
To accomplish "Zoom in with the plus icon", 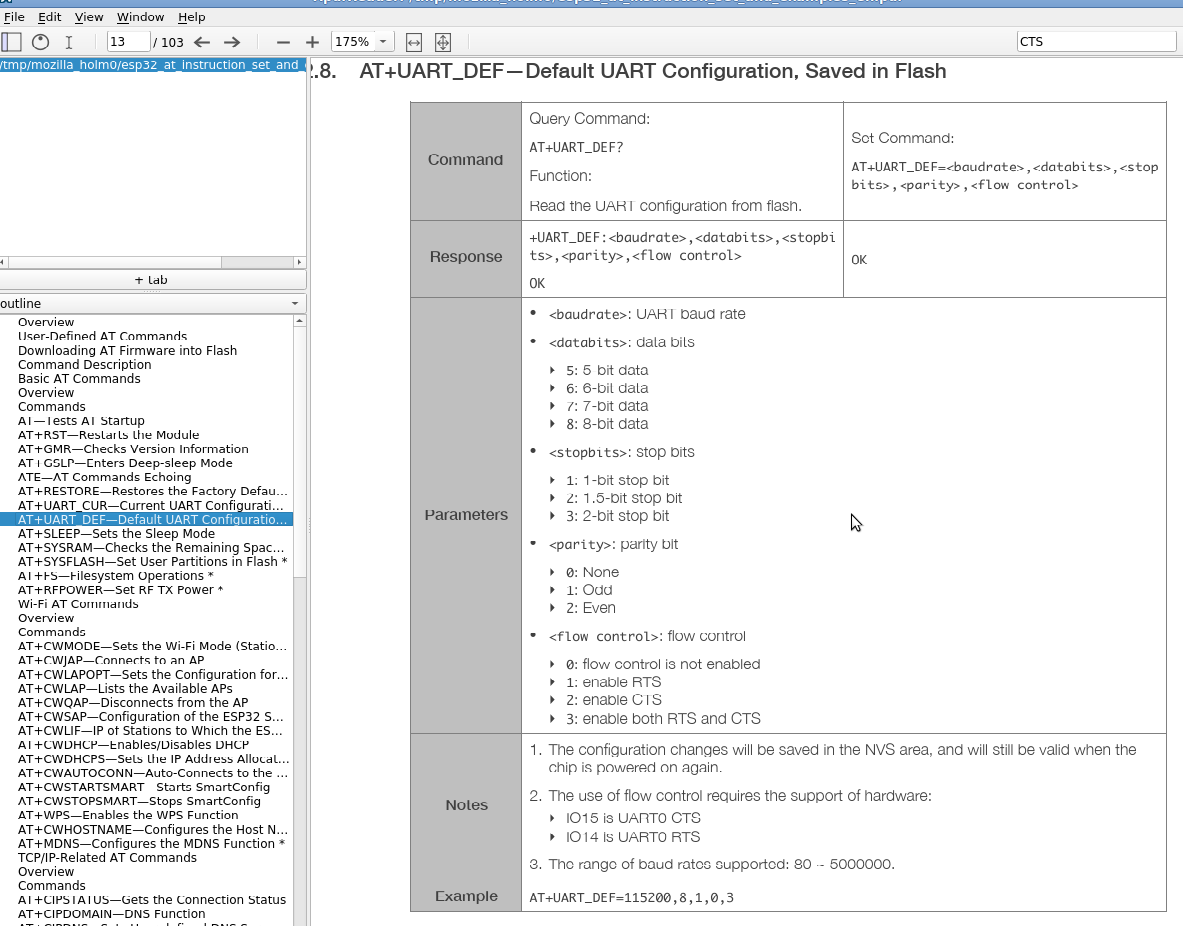I will (x=312, y=42).
